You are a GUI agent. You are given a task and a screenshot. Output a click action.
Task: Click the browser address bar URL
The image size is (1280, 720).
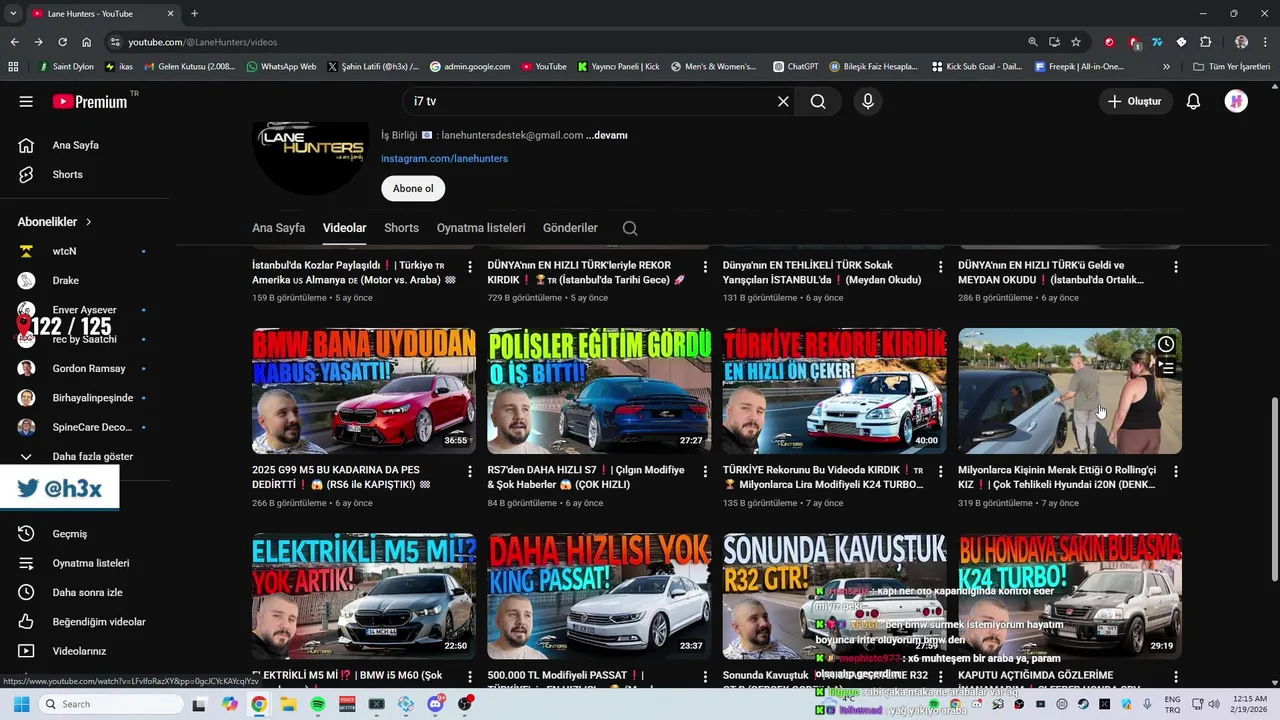click(203, 42)
